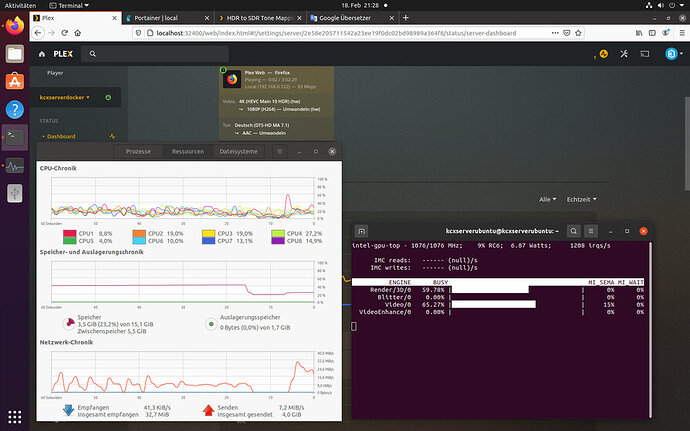The height and width of the screenshot is (431, 690).
Task: Show applications grid in dock
Action: [x=15, y=416]
